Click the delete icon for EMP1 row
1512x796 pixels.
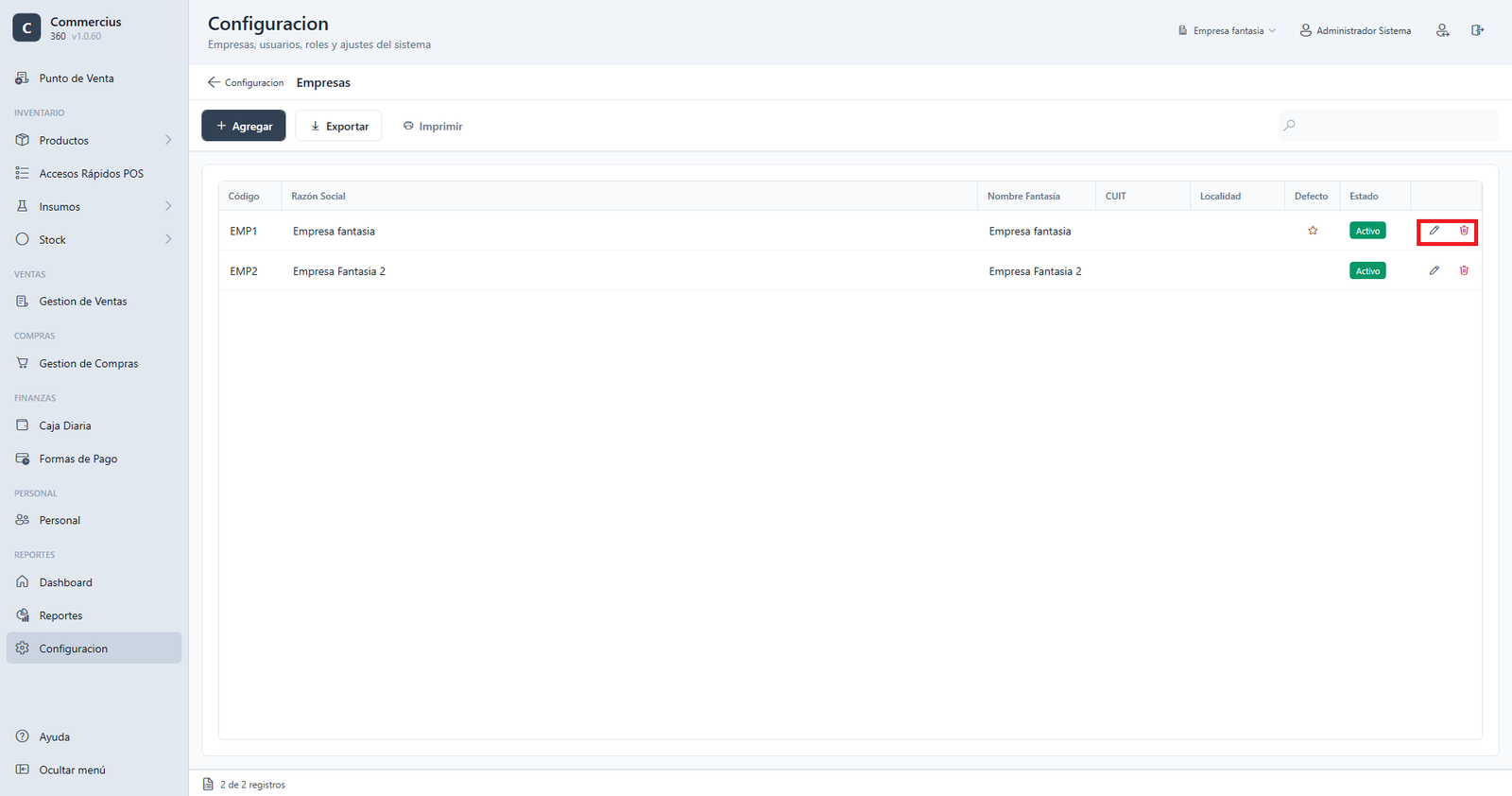pyautogui.click(x=1464, y=231)
